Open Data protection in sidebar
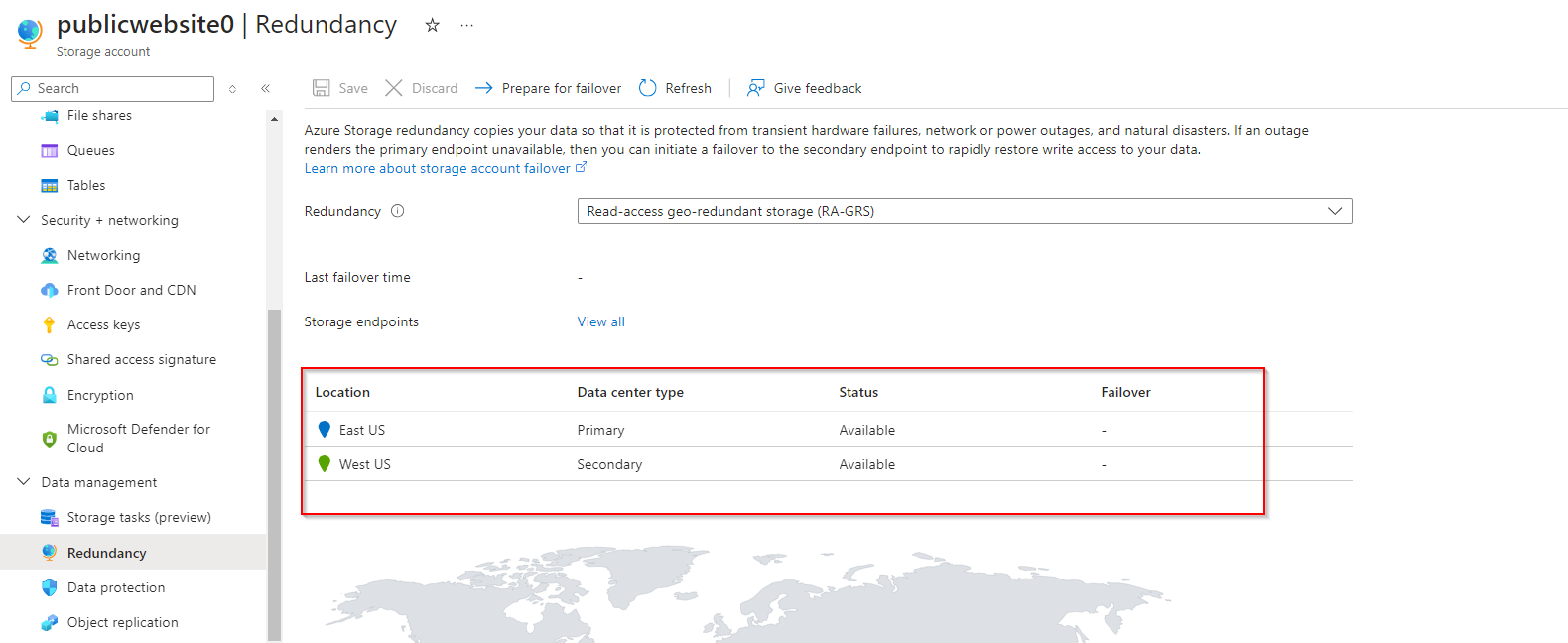Viewport: 1568px width, 643px height. 115,587
